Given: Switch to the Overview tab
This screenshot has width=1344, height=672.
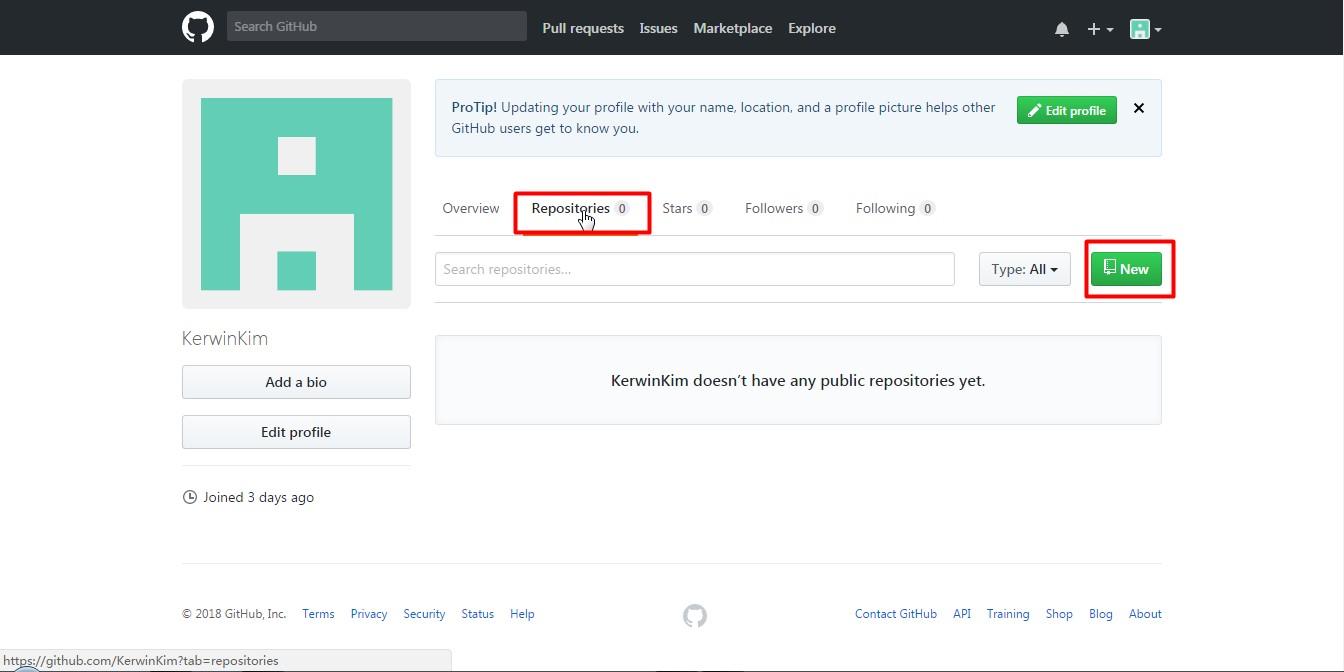Looking at the screenshot, I should [471, 208].
